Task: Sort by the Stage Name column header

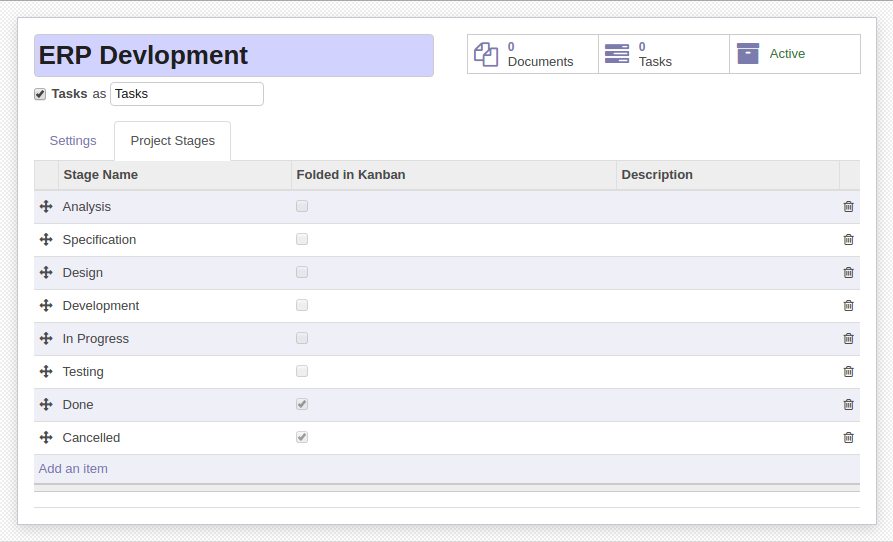Action: [100, 175]
